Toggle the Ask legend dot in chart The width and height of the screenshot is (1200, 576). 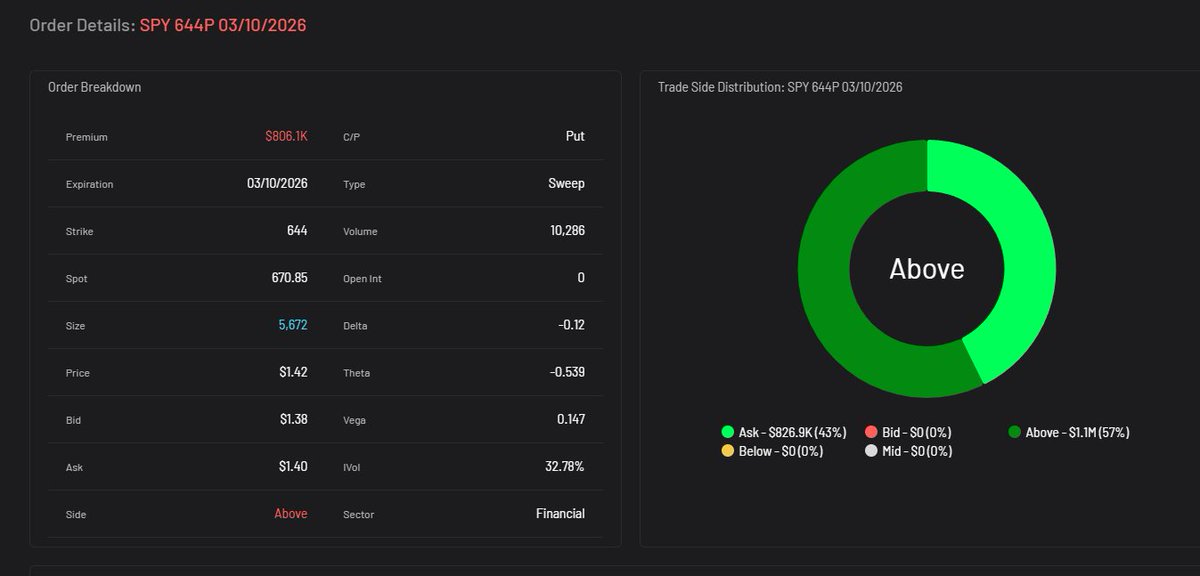(727, 432)
